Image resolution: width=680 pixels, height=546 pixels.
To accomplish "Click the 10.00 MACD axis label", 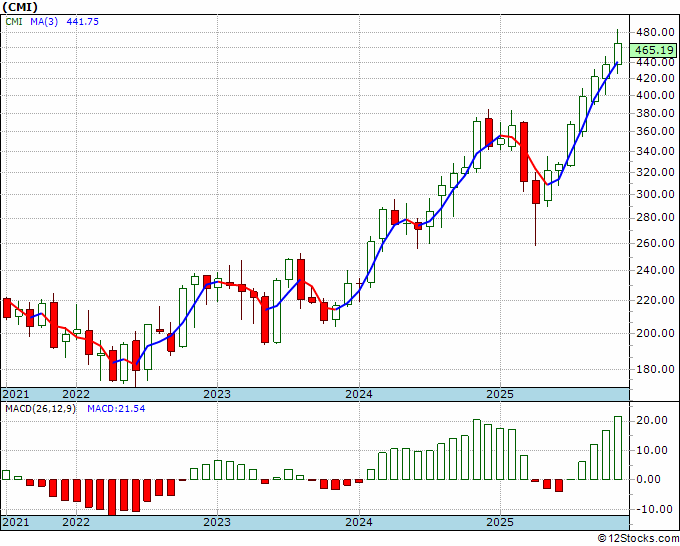I will (x=652, y=450).
